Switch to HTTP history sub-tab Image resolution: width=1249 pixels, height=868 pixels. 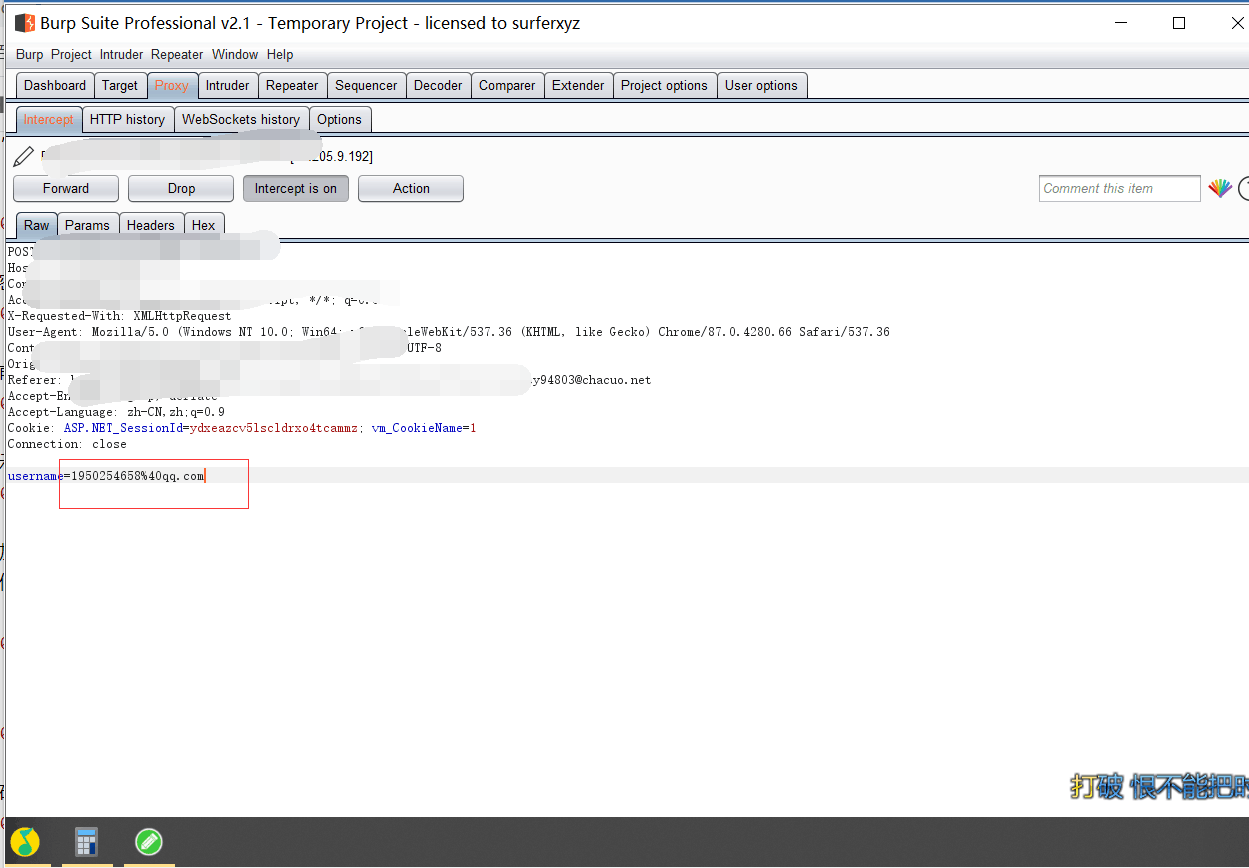tap(127, 119)
